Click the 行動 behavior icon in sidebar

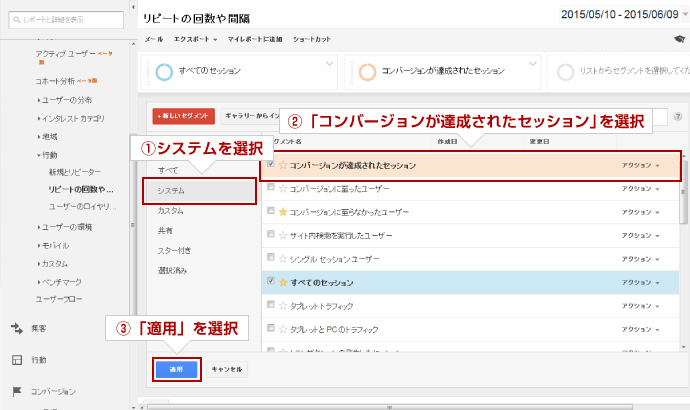pos(16,360)
